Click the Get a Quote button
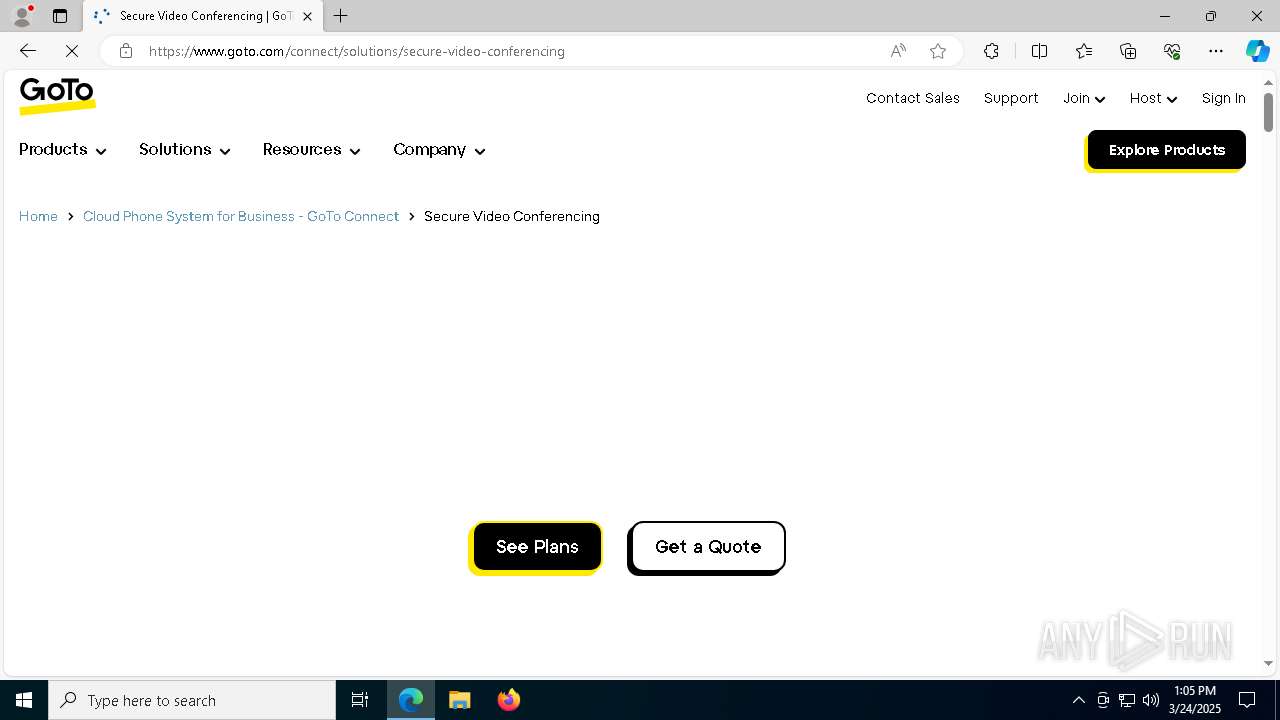The width and height of the screenshot is (1280, 720). (x=708, y=547)
